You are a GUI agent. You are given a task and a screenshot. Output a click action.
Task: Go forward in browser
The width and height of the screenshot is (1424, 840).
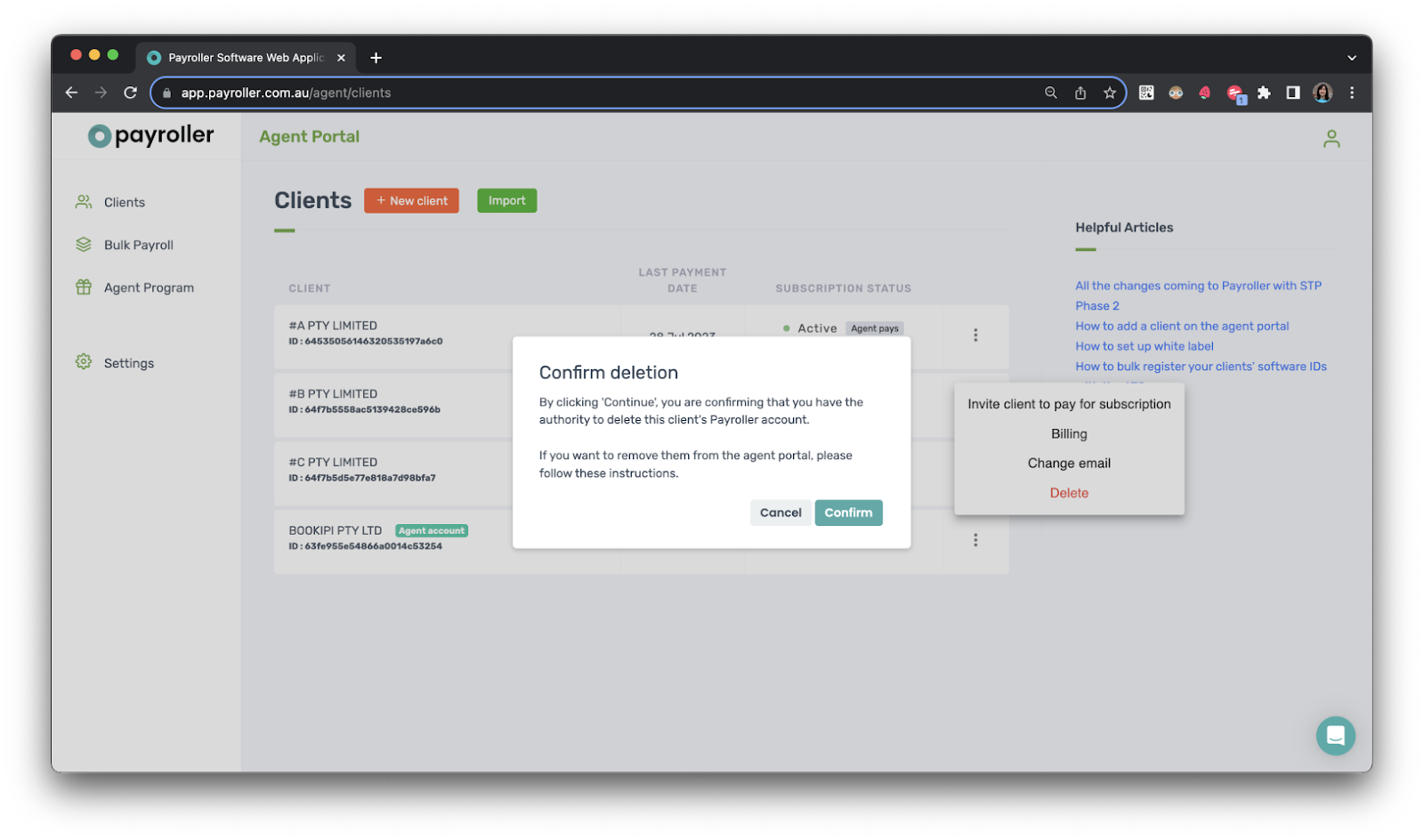[101, 93]
